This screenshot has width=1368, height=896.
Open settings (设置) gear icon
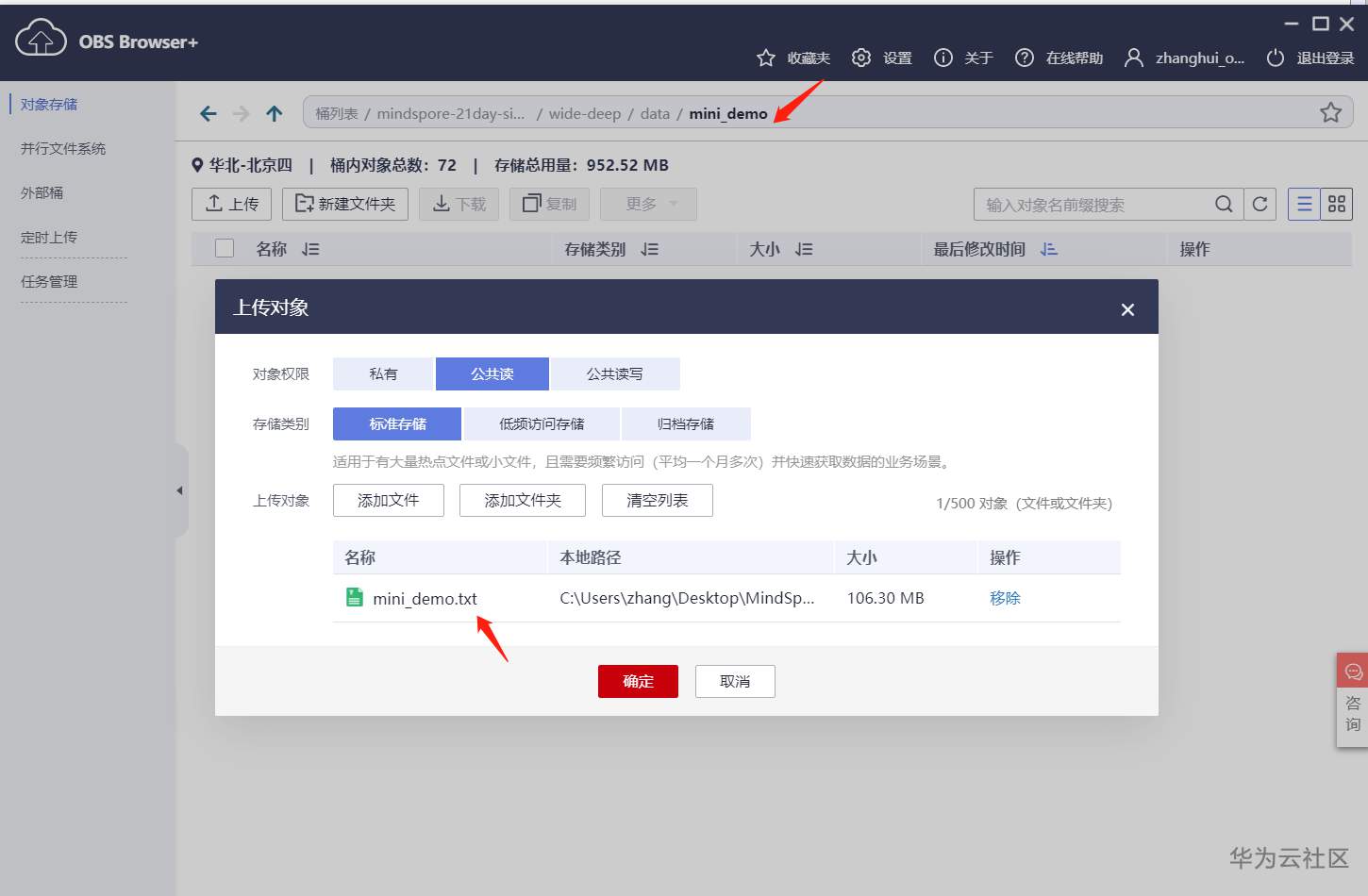click(x=860, y=58)
